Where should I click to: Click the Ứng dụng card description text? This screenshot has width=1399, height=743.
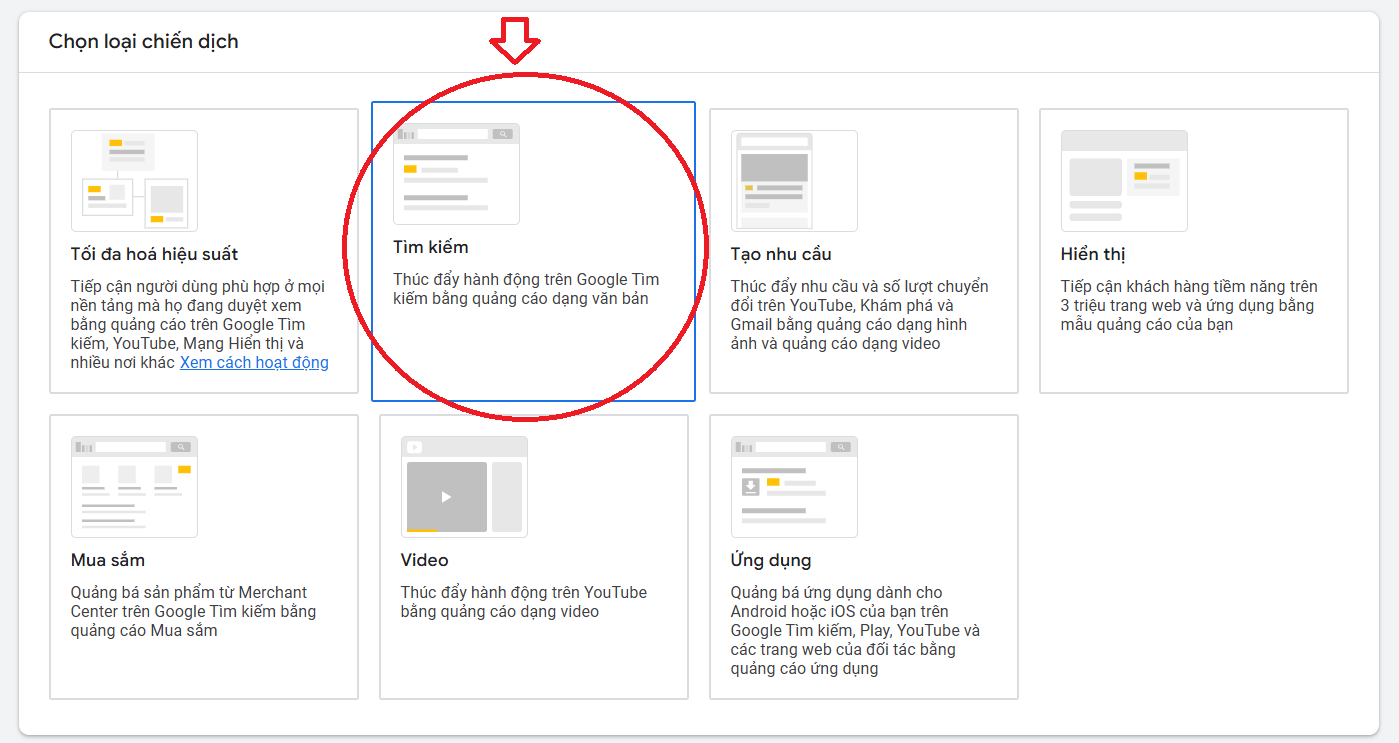click(x=856, y=630)
